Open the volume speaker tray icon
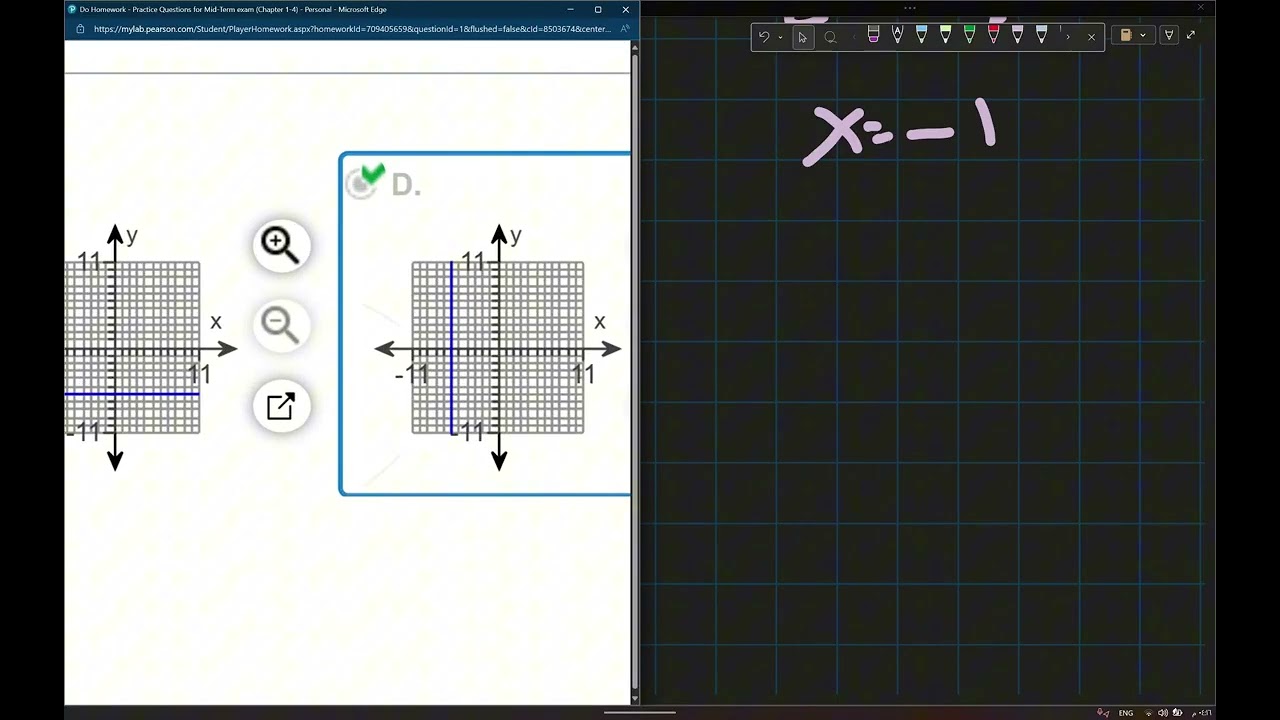1280x720 pixels. point(1162,713)
